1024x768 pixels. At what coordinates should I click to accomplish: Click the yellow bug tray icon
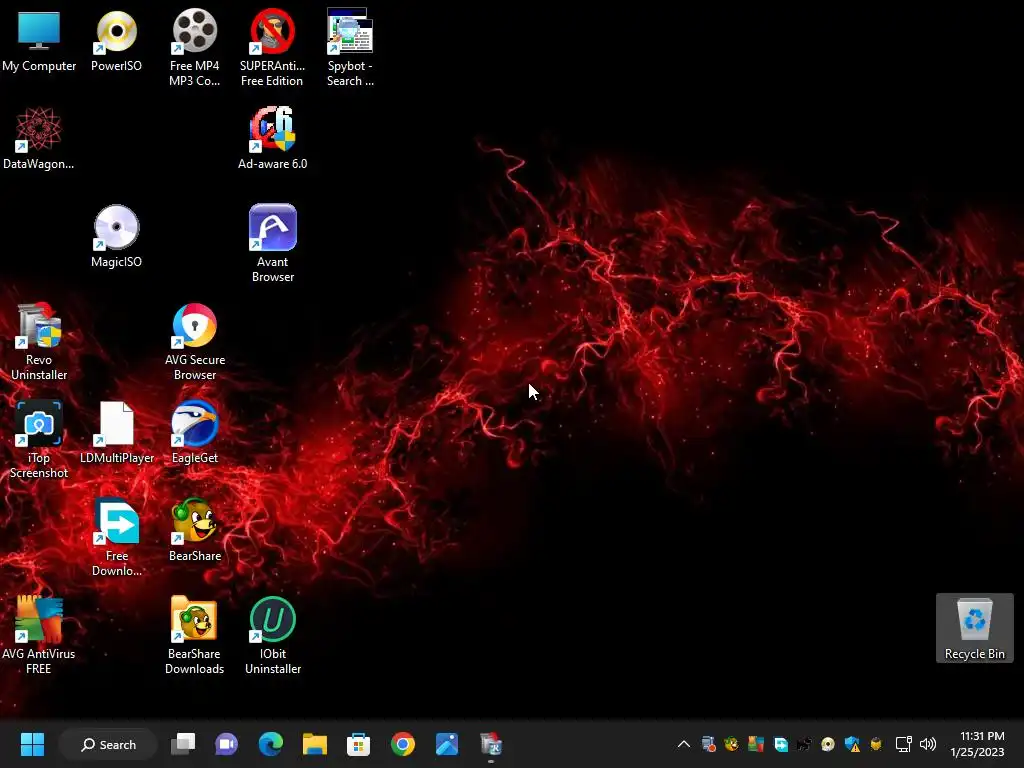(876, 744)
